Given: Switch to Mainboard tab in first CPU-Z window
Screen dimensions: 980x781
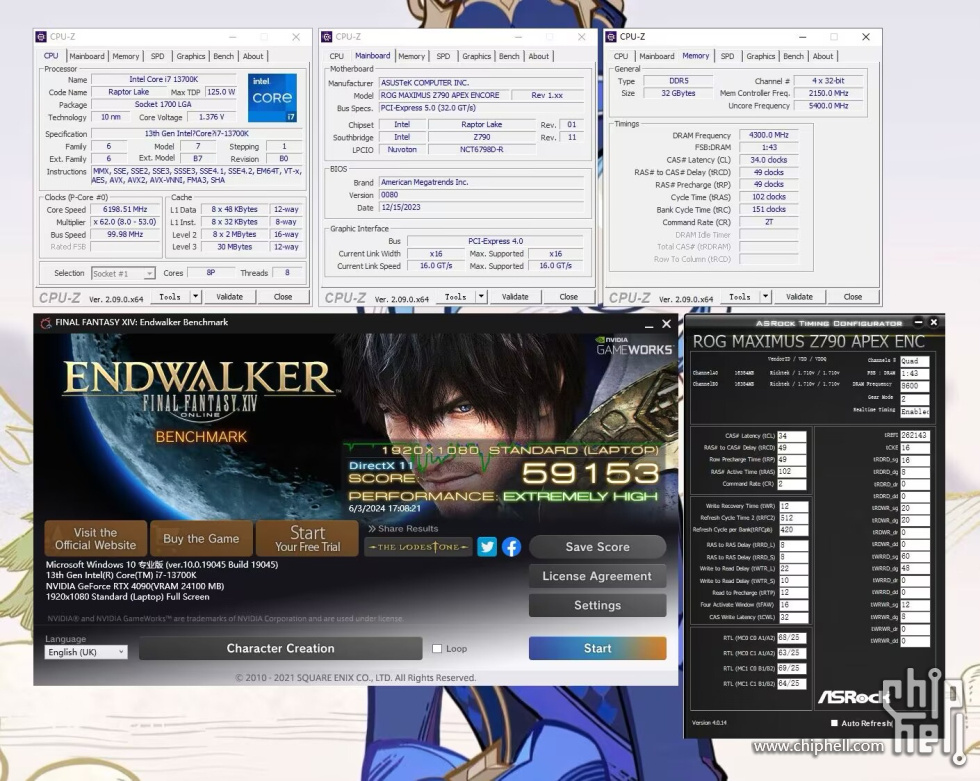Looking at the screenshot, I should point(87,56).
